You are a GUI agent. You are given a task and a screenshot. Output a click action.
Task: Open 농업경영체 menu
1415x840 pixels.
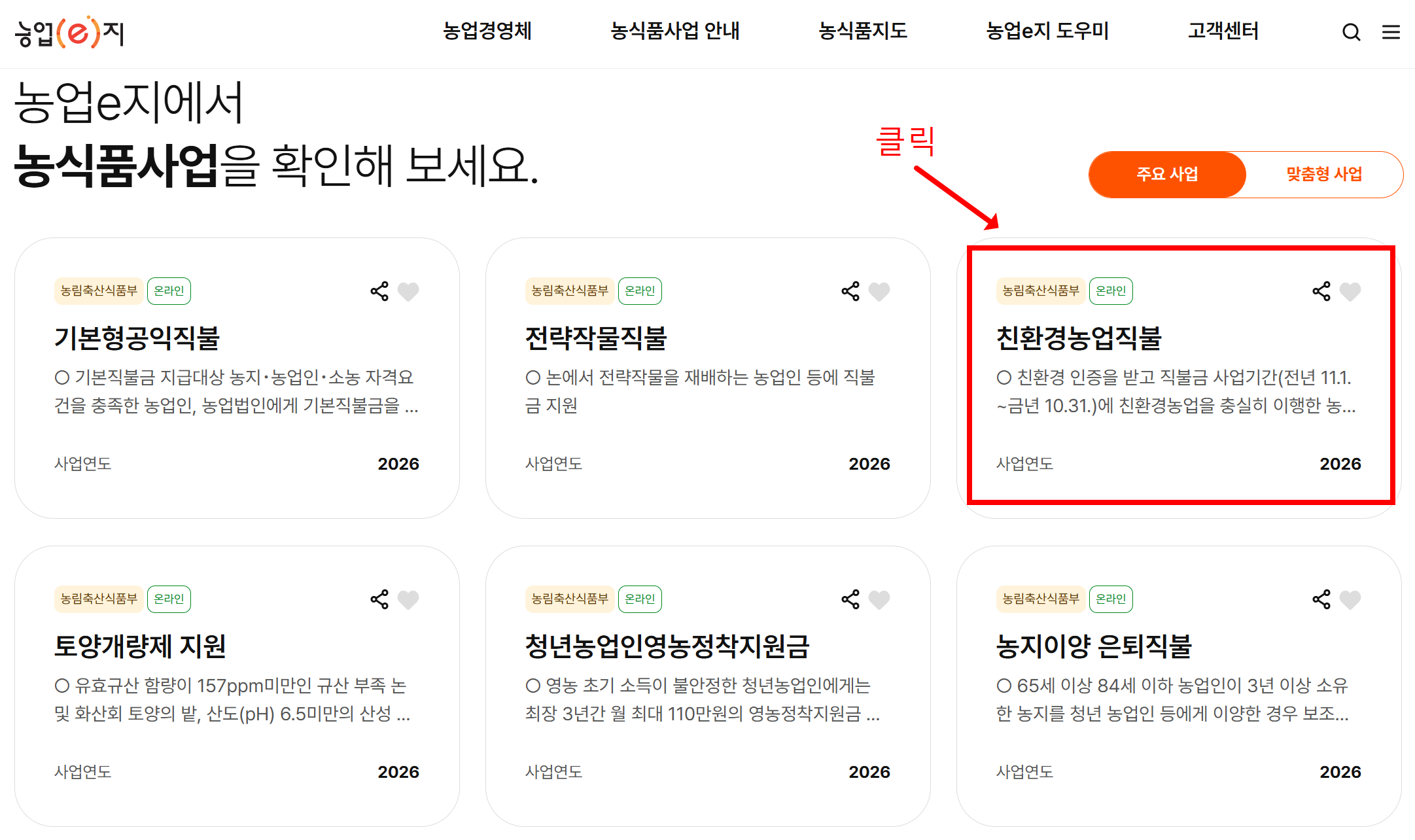coord(487,31)
